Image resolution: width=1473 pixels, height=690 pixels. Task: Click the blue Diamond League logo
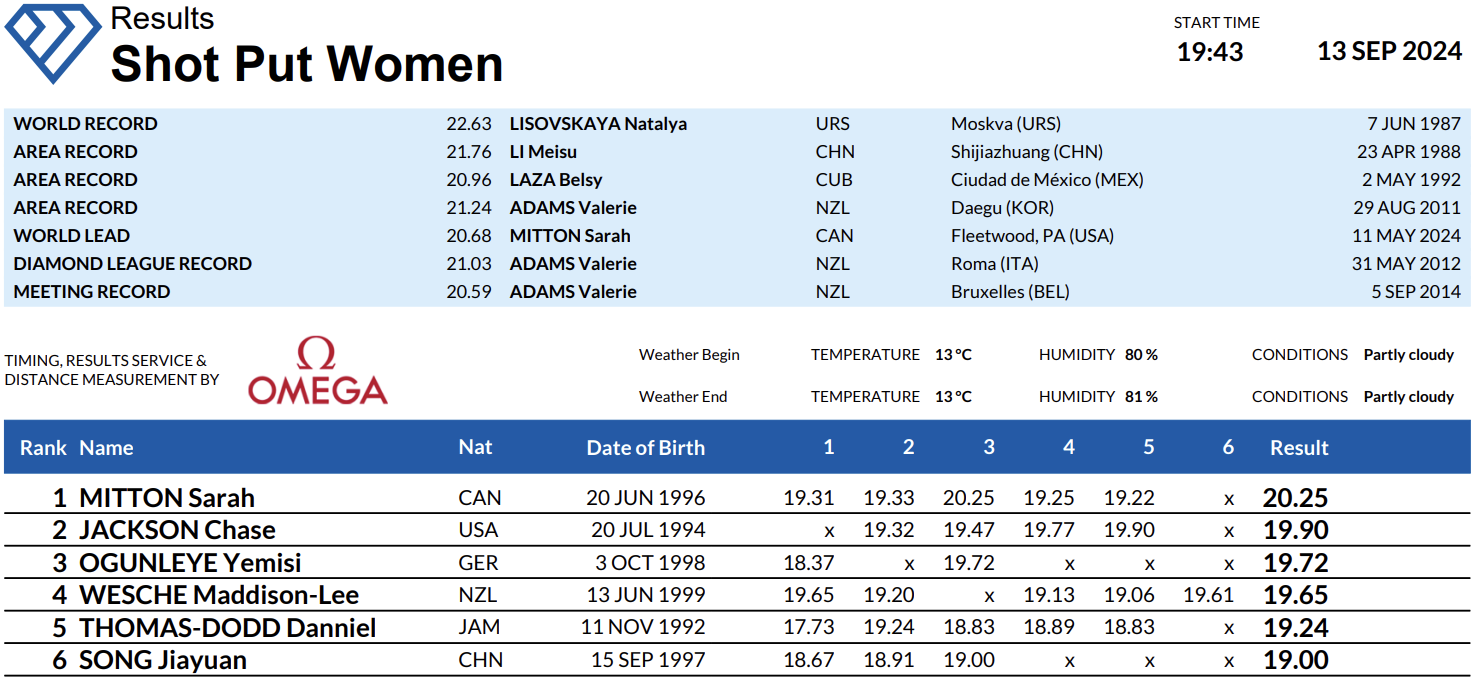pos(52,42)
